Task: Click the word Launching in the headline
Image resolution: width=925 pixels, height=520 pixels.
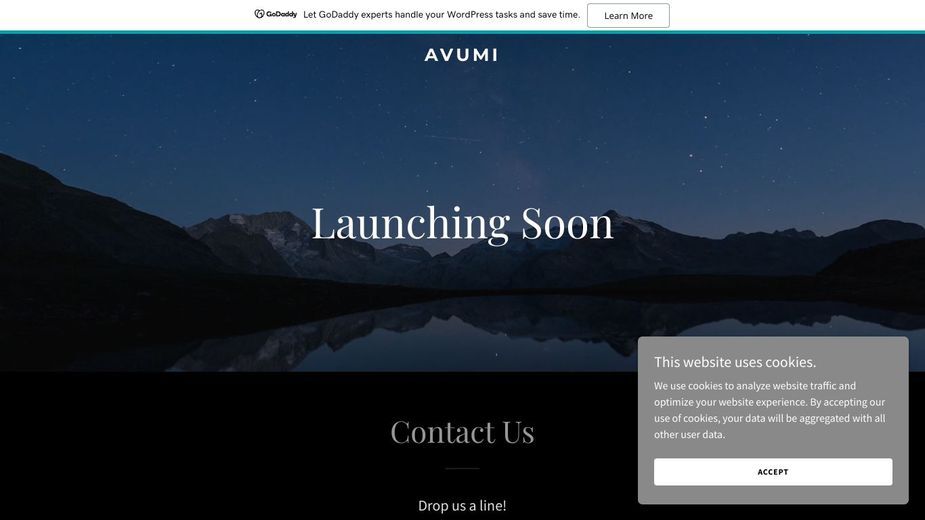Action: pyautogui.click(x=411, y=224)
